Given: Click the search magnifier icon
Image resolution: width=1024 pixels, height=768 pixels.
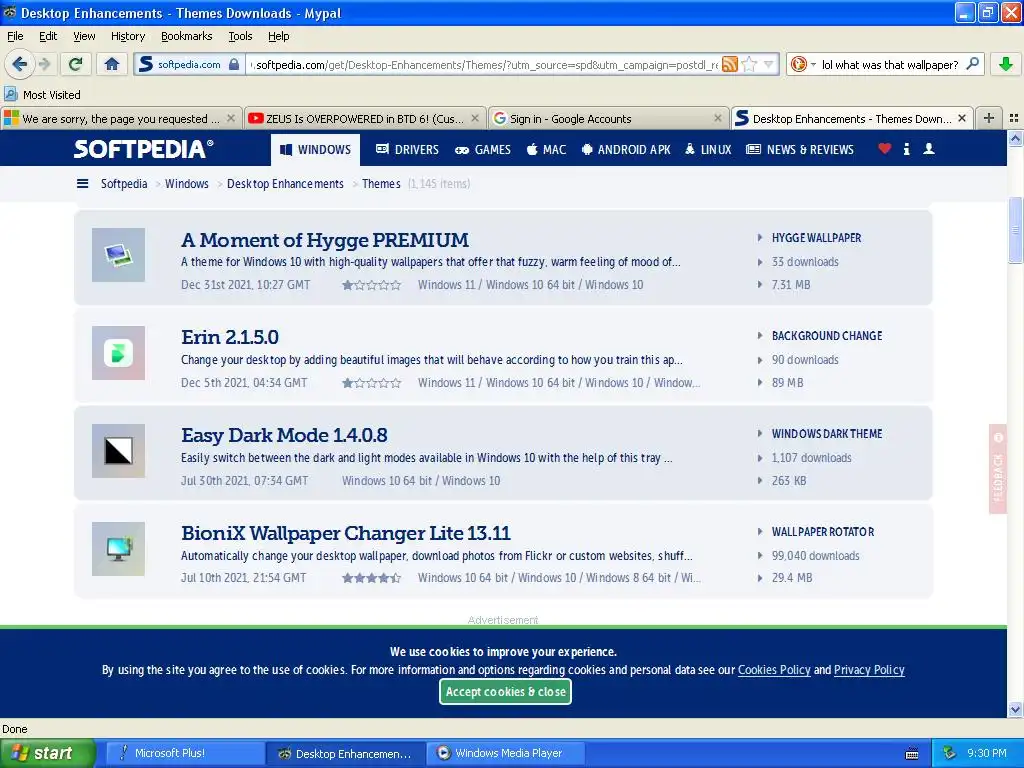Looking at the screenshot, I should (x=972, y=63).
